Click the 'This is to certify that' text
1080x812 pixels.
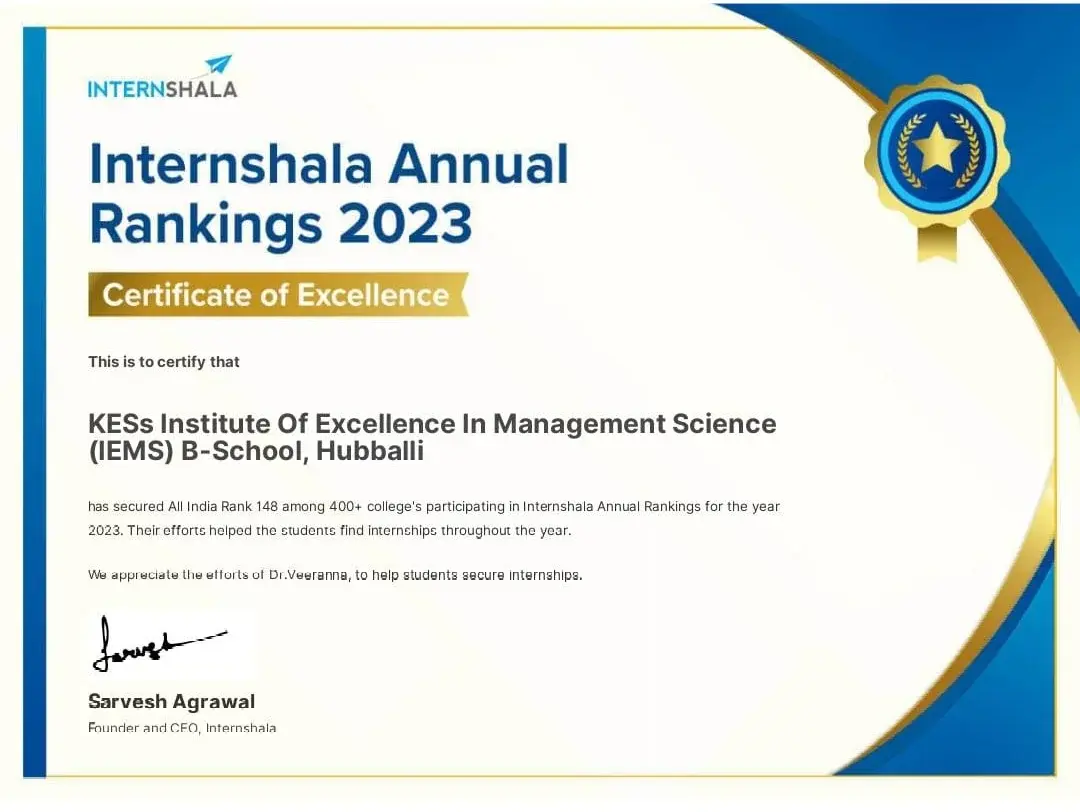tap(163, 362)
